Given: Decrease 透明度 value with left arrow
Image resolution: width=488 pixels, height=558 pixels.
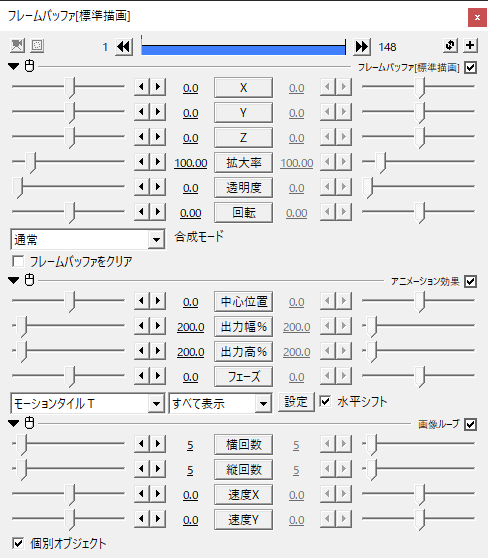Looking at the screenshot, I should 142,187.
